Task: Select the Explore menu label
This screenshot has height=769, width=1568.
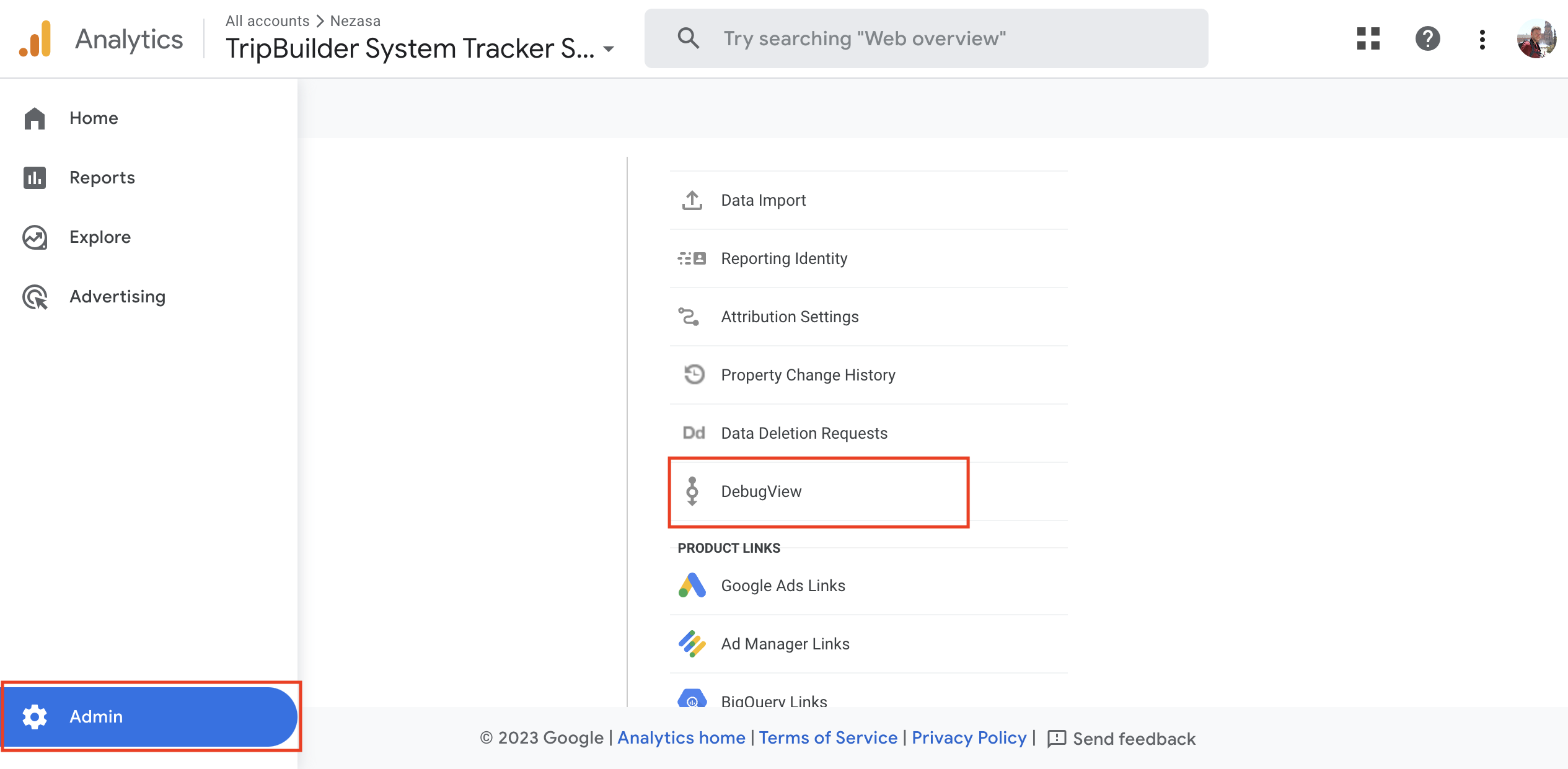Action: [100, 237]
